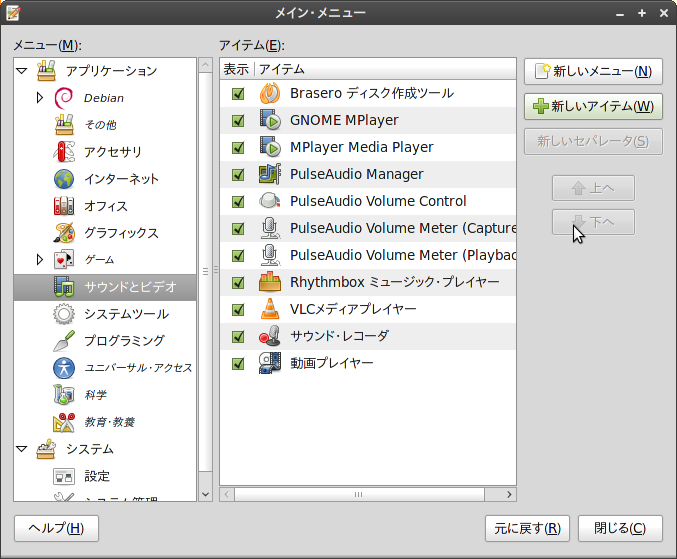677x559 pixels.
Task: Expand the Debian submenu arrow
Action: coord(40,98)
